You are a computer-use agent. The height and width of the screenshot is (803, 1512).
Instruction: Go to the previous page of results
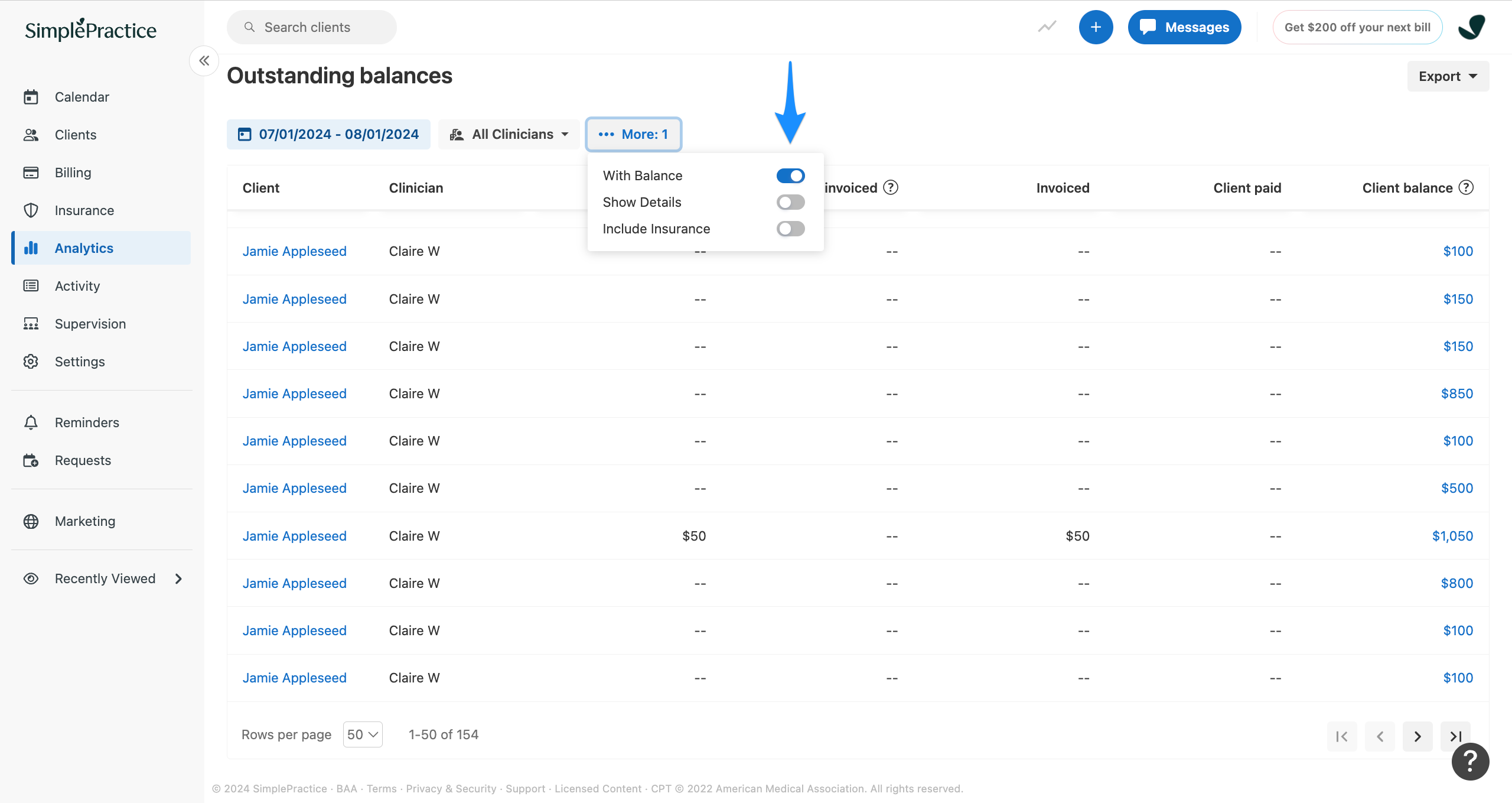click(1380, 736)
